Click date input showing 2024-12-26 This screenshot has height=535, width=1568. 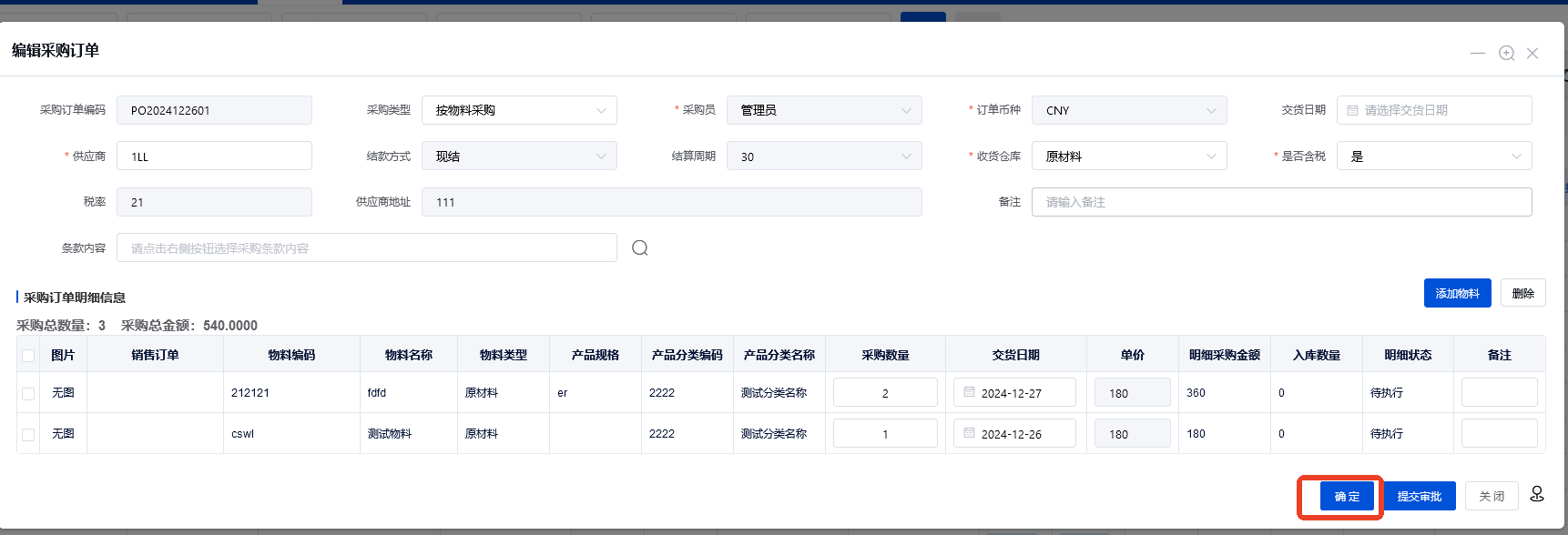point(1014,433)
